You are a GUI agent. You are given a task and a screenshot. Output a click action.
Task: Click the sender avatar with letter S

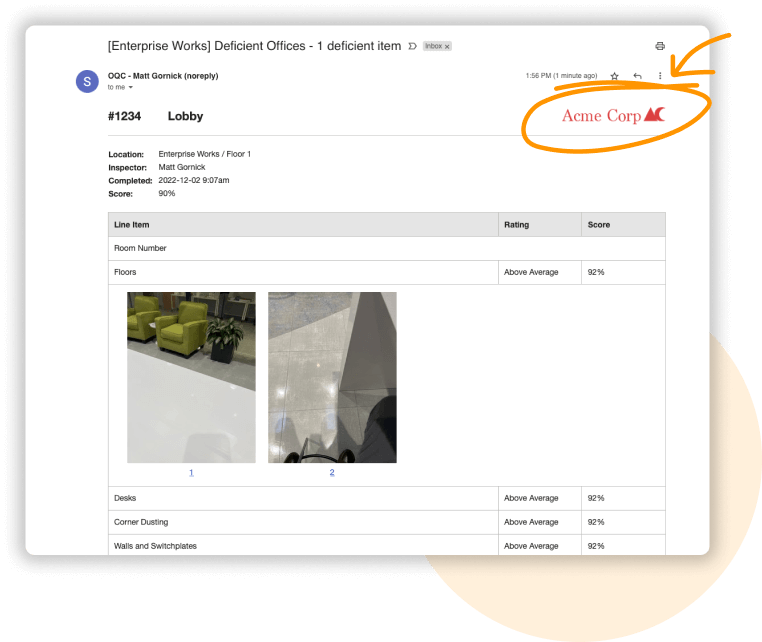(x=88, y=81)
